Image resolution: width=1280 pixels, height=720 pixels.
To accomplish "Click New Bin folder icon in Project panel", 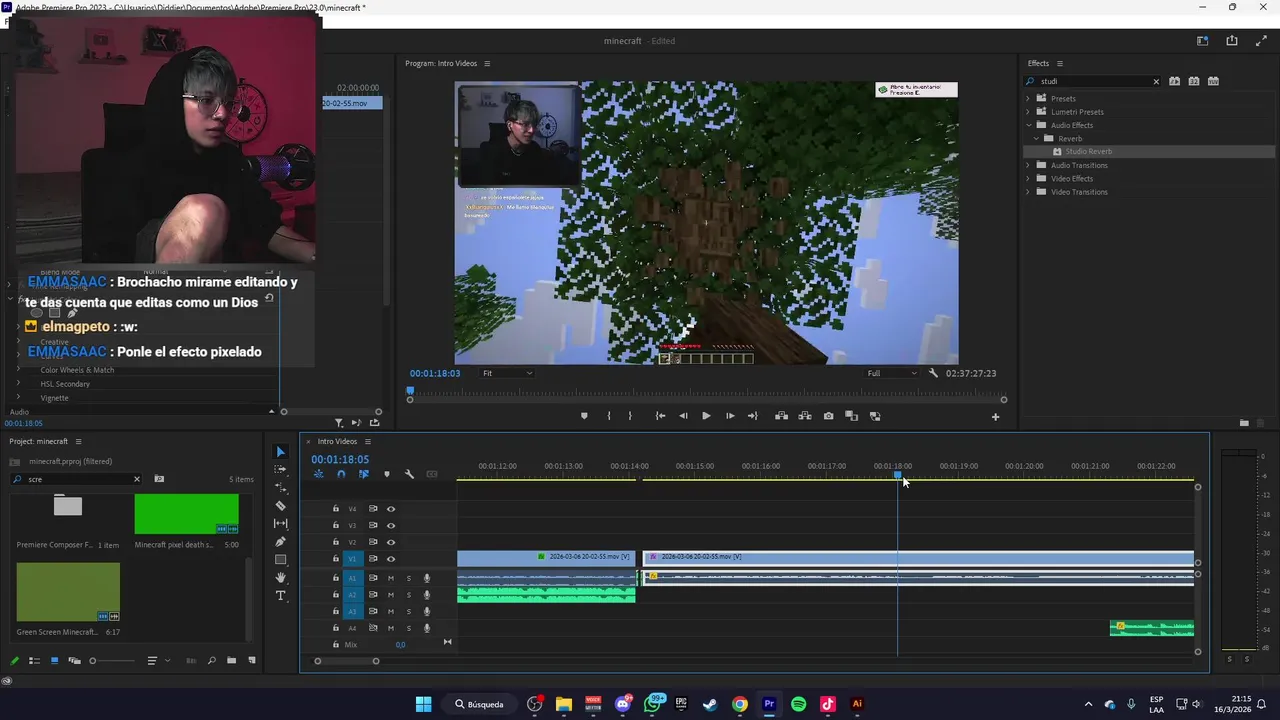I will pyautogui.click(x=232, y=661).
